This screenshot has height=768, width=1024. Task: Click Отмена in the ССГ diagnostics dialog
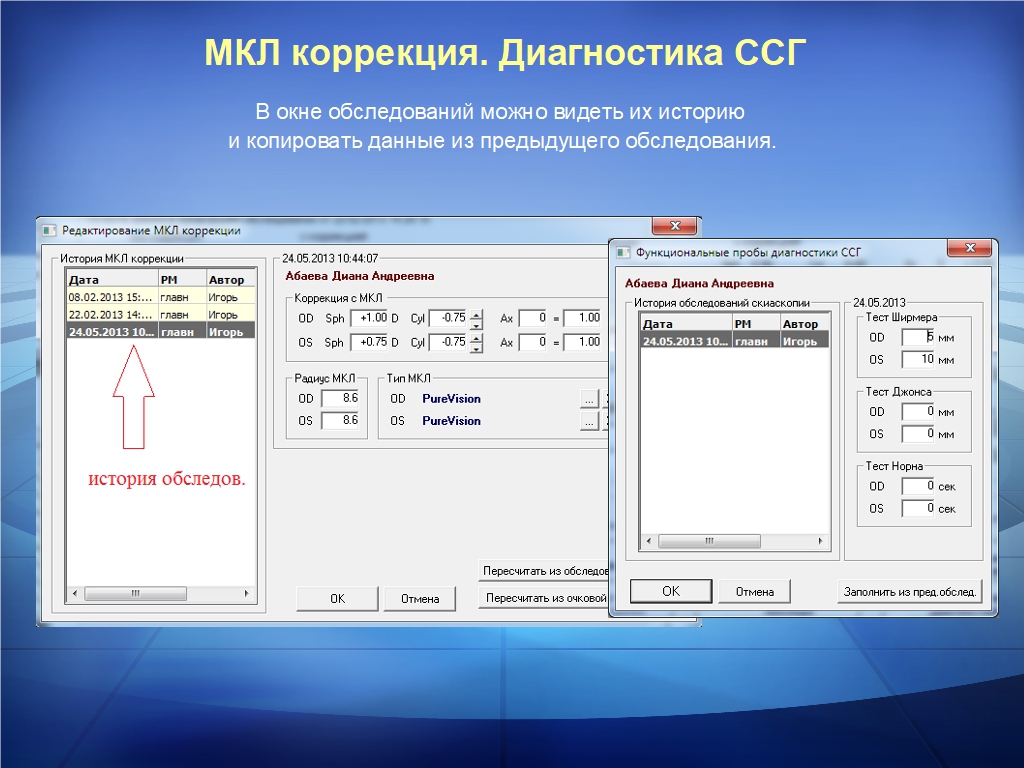click(754, 591)
